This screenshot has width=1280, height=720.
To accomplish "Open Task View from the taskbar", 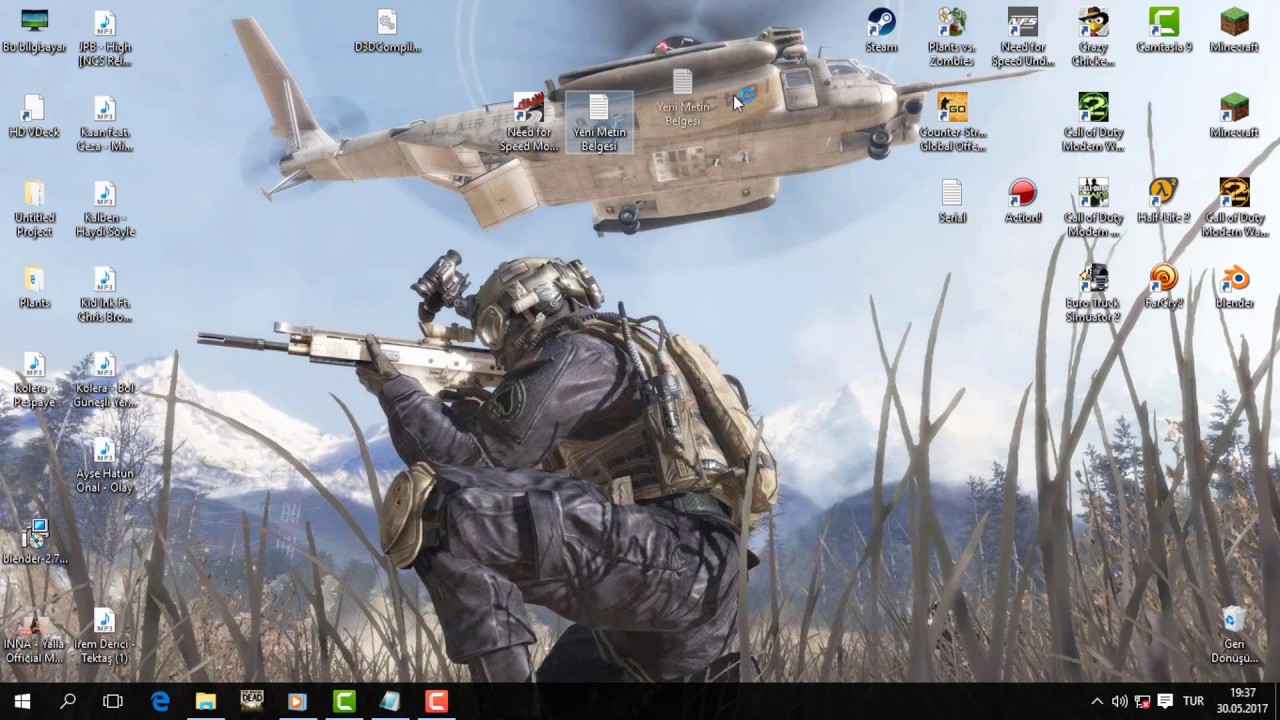I will [x=113, y=701].
